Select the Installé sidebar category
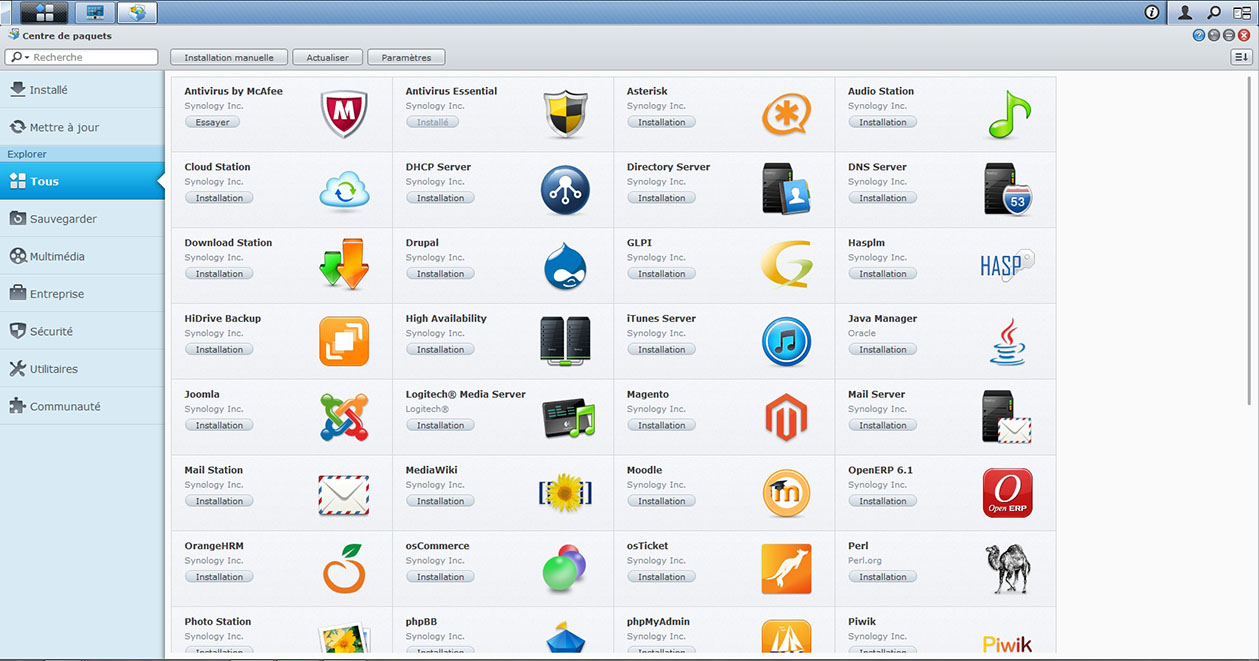Image resolution: width=1259 pixels, height=661 pixels. pyautogui.click(x=82, y=89)
